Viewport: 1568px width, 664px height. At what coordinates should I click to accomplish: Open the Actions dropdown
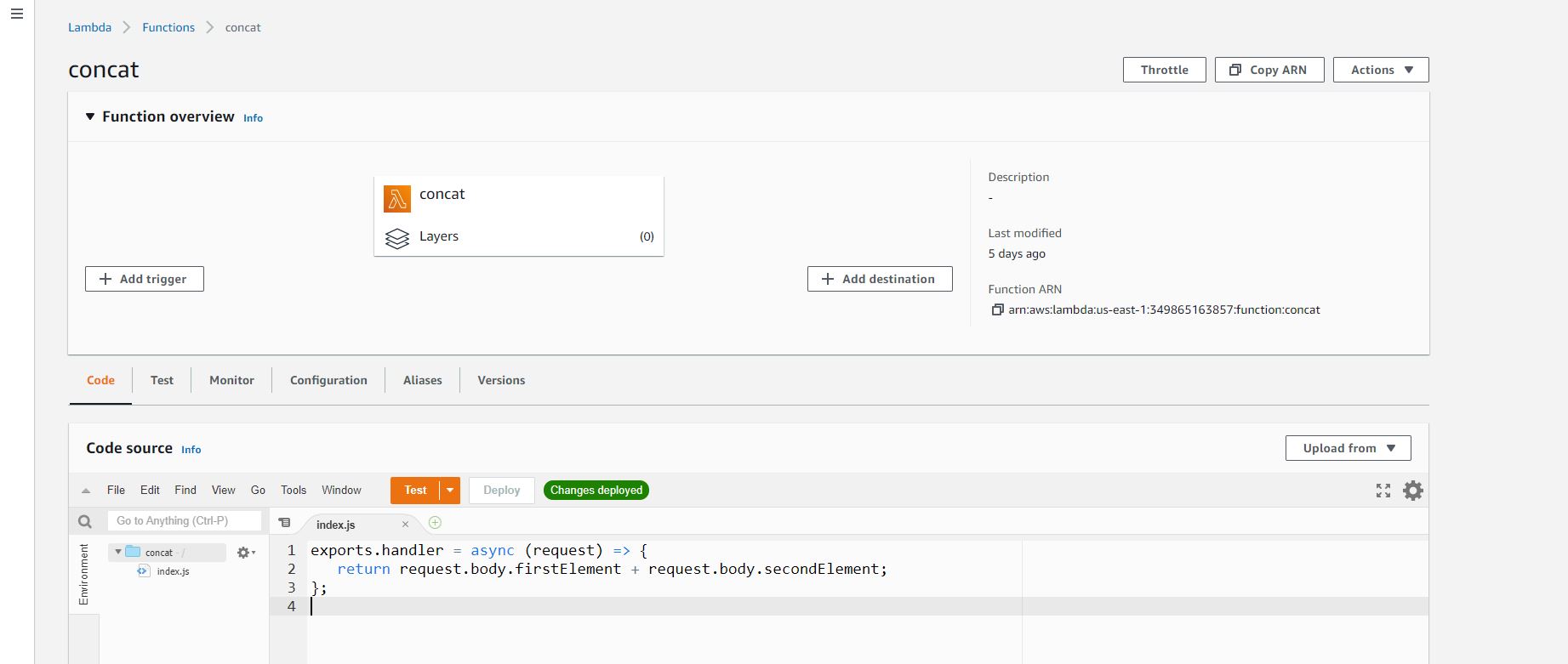coord(1381,70)
